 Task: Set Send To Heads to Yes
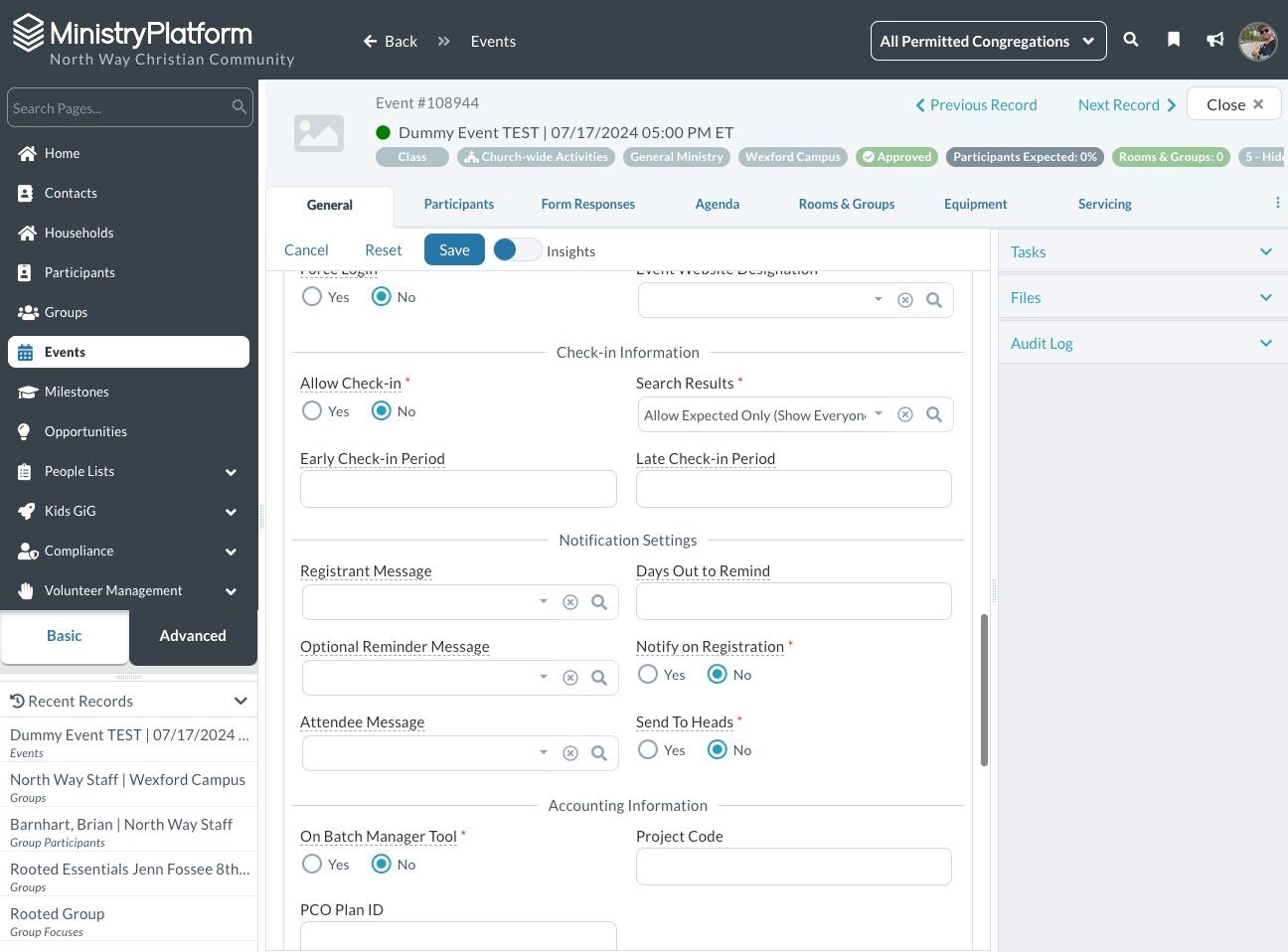pyautogui.click(x=648, y=749)
